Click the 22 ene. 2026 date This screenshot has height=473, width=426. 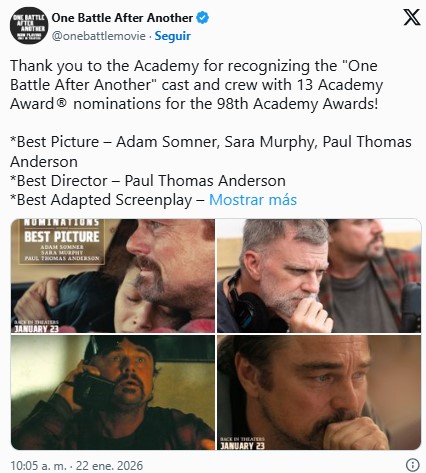[x=109, y=465]
